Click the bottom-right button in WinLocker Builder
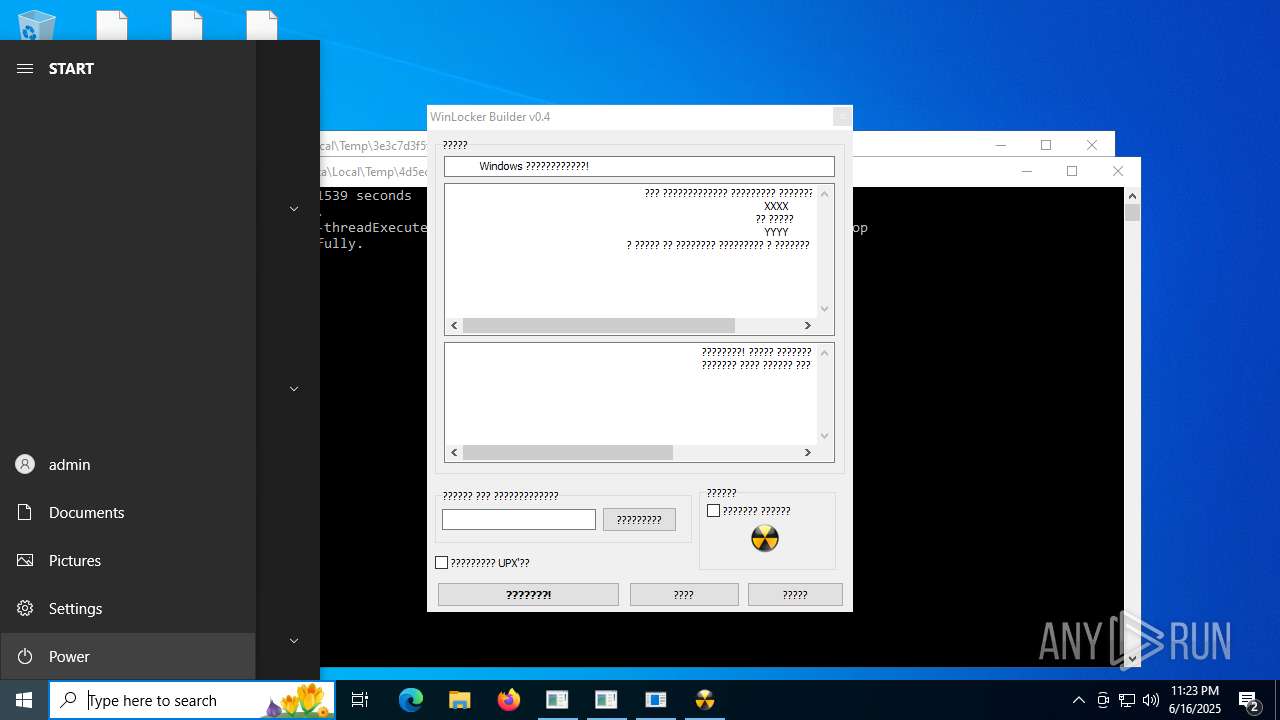Image resolution: width=1280 pixels, height=720 pixels. [x=795, y=594]
